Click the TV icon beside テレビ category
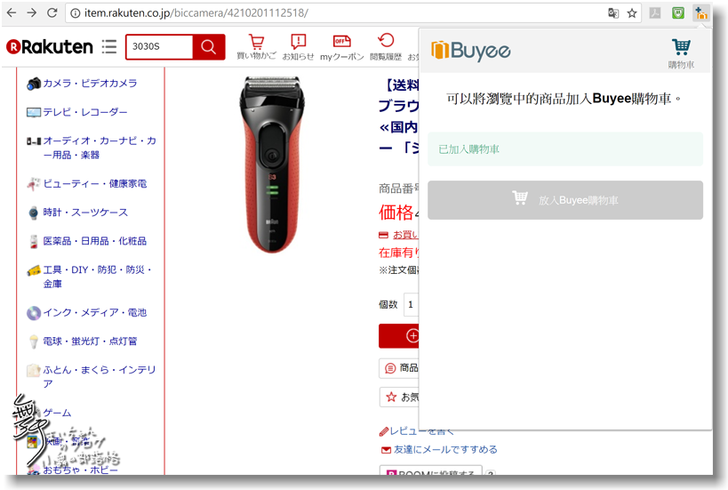The image size is (728, 490). point(33,112)
